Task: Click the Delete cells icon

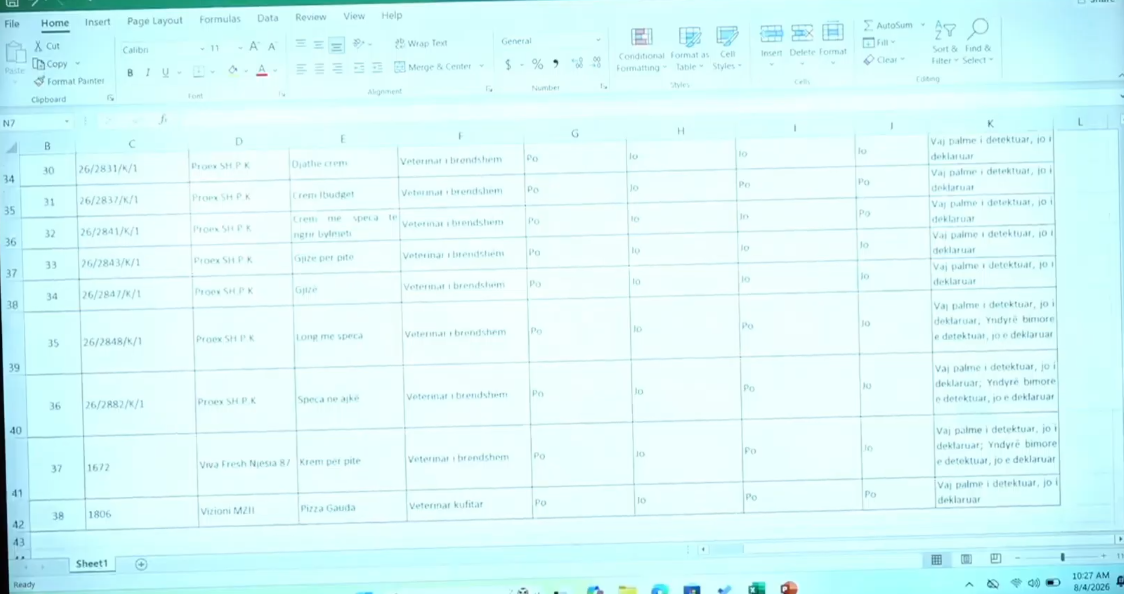Action: click(802, 32)
